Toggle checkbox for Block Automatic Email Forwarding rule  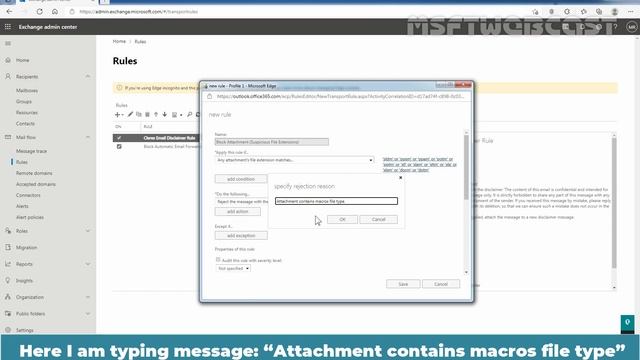(x=119, y=147)
